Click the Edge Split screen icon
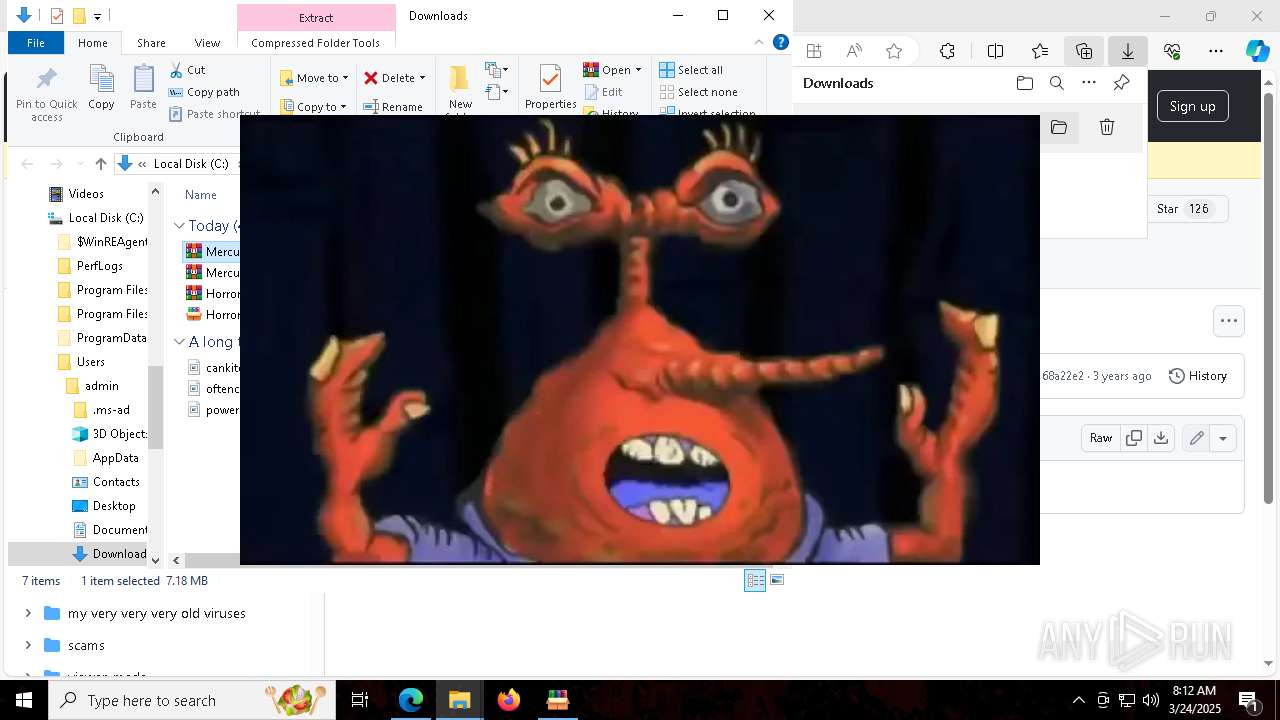Screen dimensions: 1280x720 pos(995,51)
